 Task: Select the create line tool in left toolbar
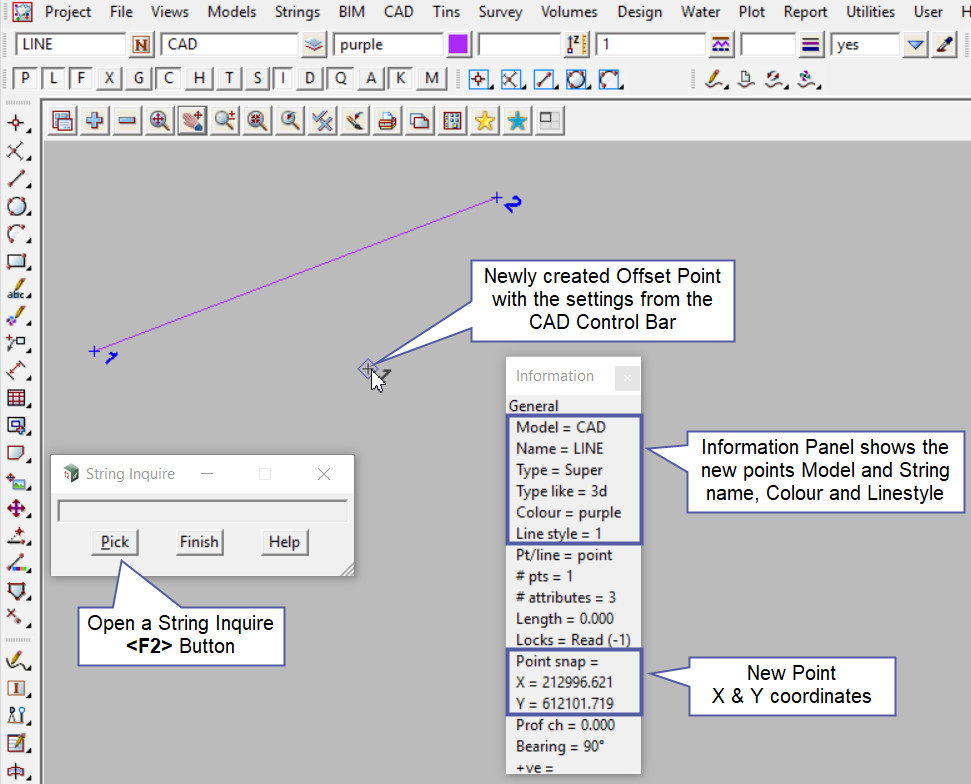point(16,180)
